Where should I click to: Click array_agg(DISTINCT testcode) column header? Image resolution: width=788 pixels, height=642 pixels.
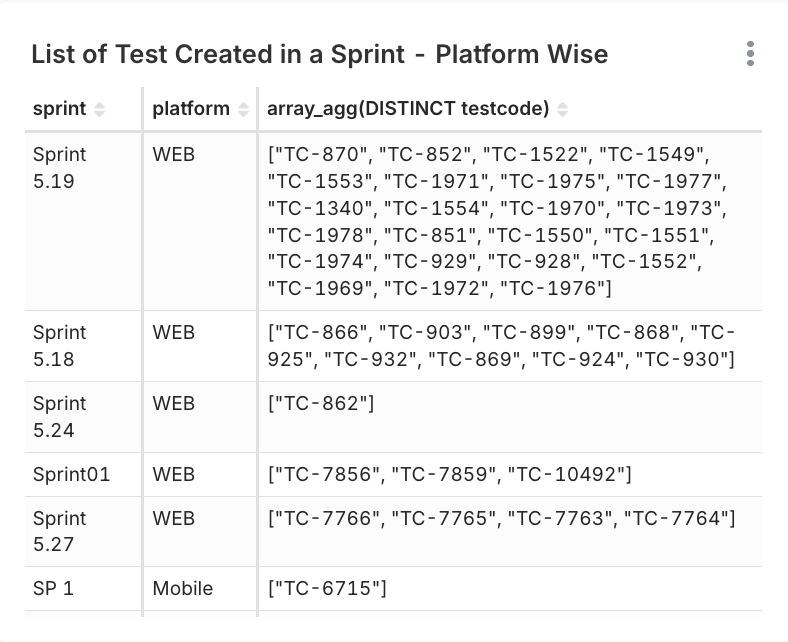point(408,109)
